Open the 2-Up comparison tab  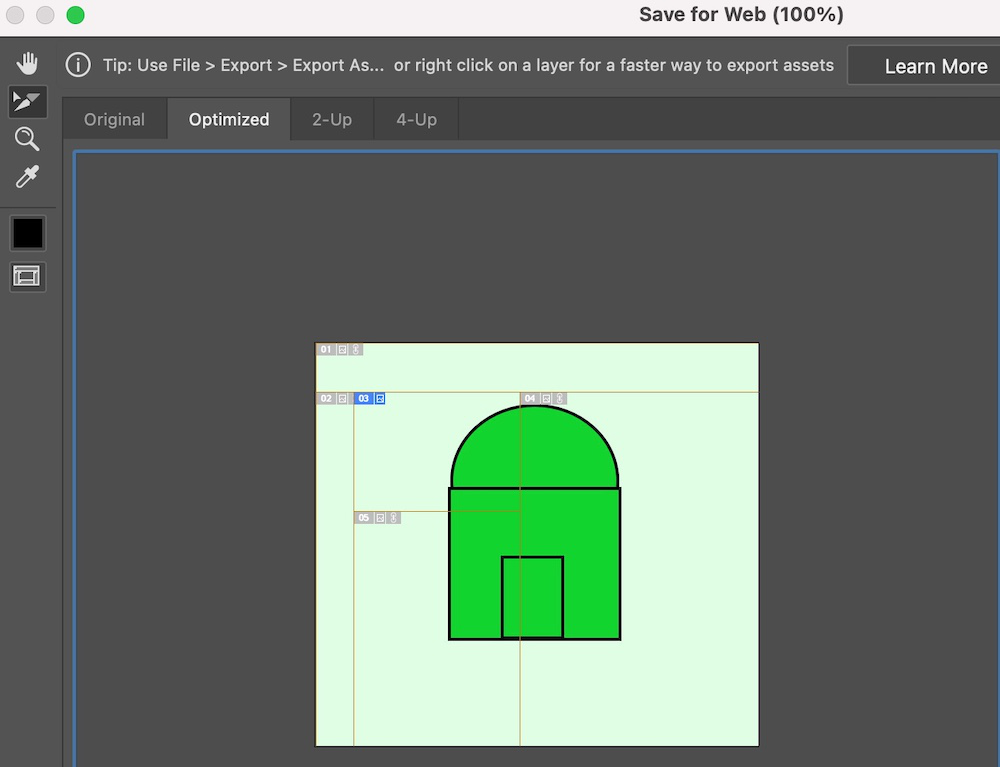(x=332, y=119)
